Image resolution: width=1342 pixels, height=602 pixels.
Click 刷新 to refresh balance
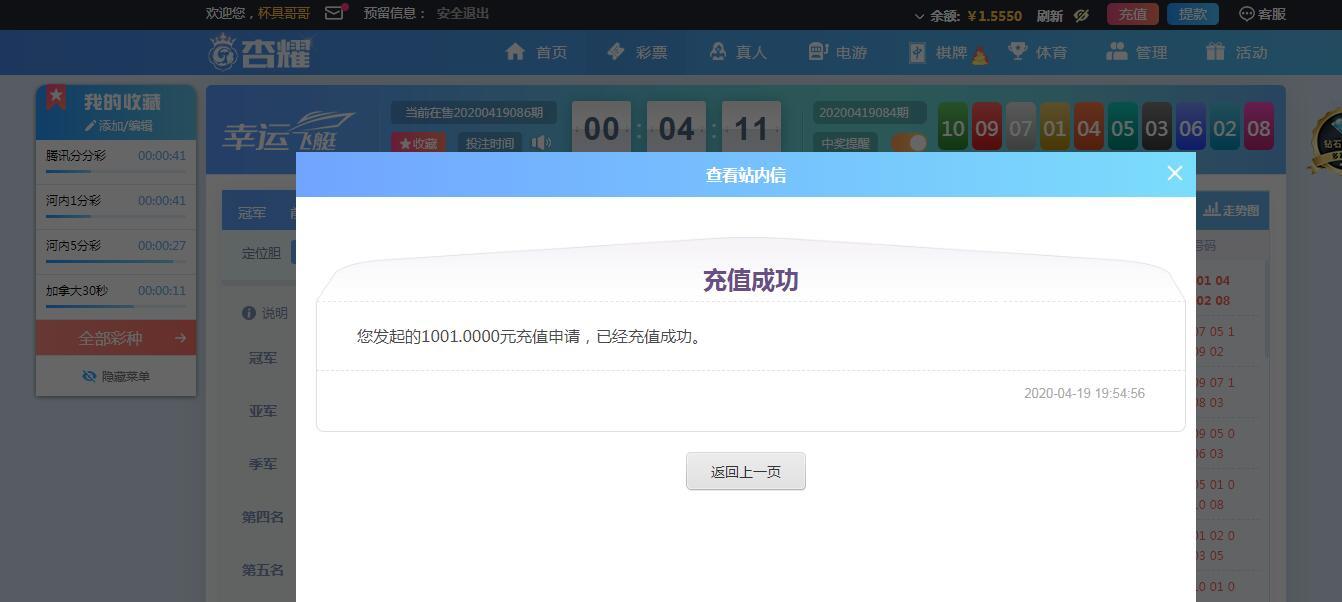point(1050,15)
